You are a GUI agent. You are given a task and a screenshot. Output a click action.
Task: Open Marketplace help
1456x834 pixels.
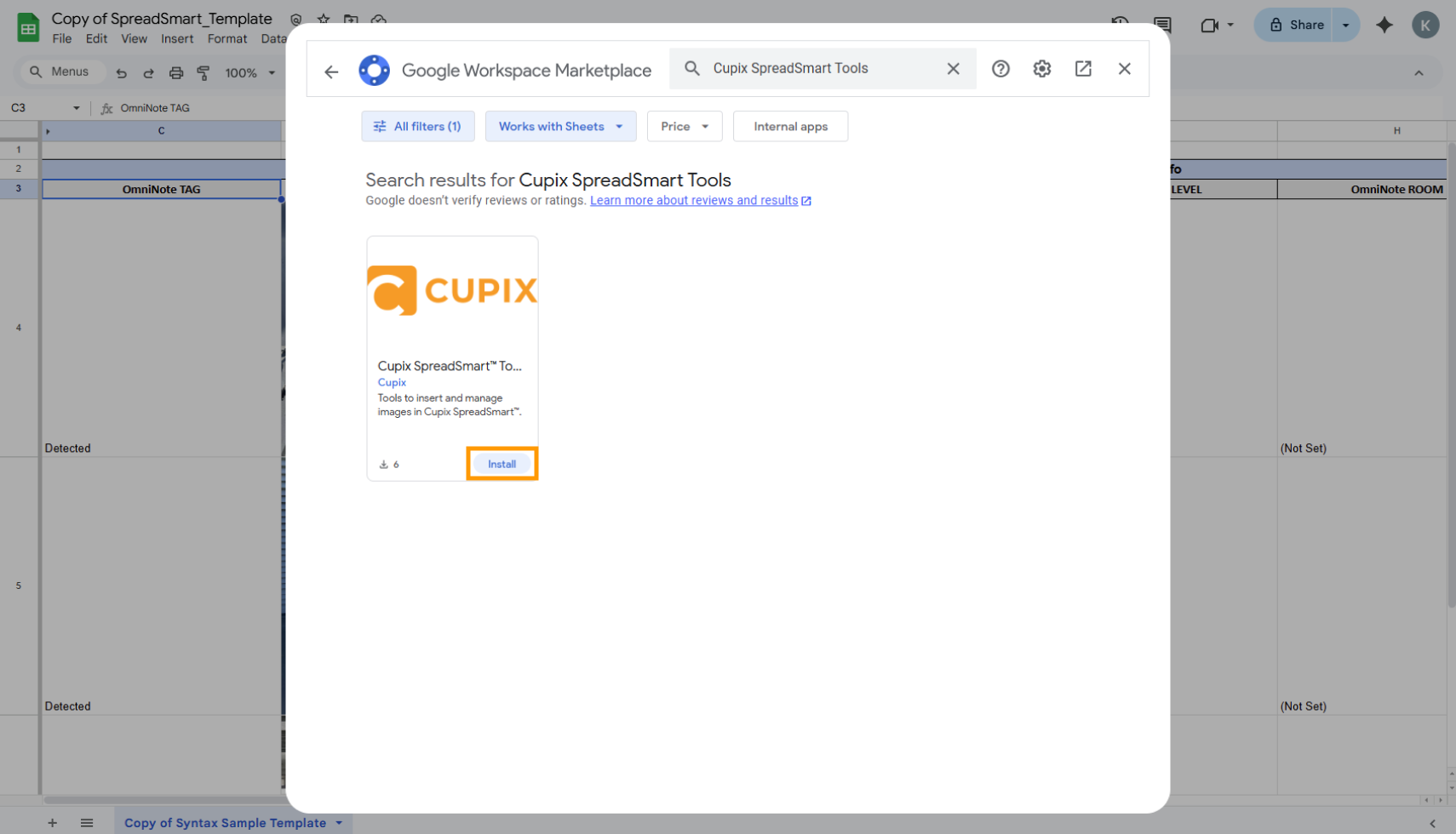click(x=1000, y=69)
